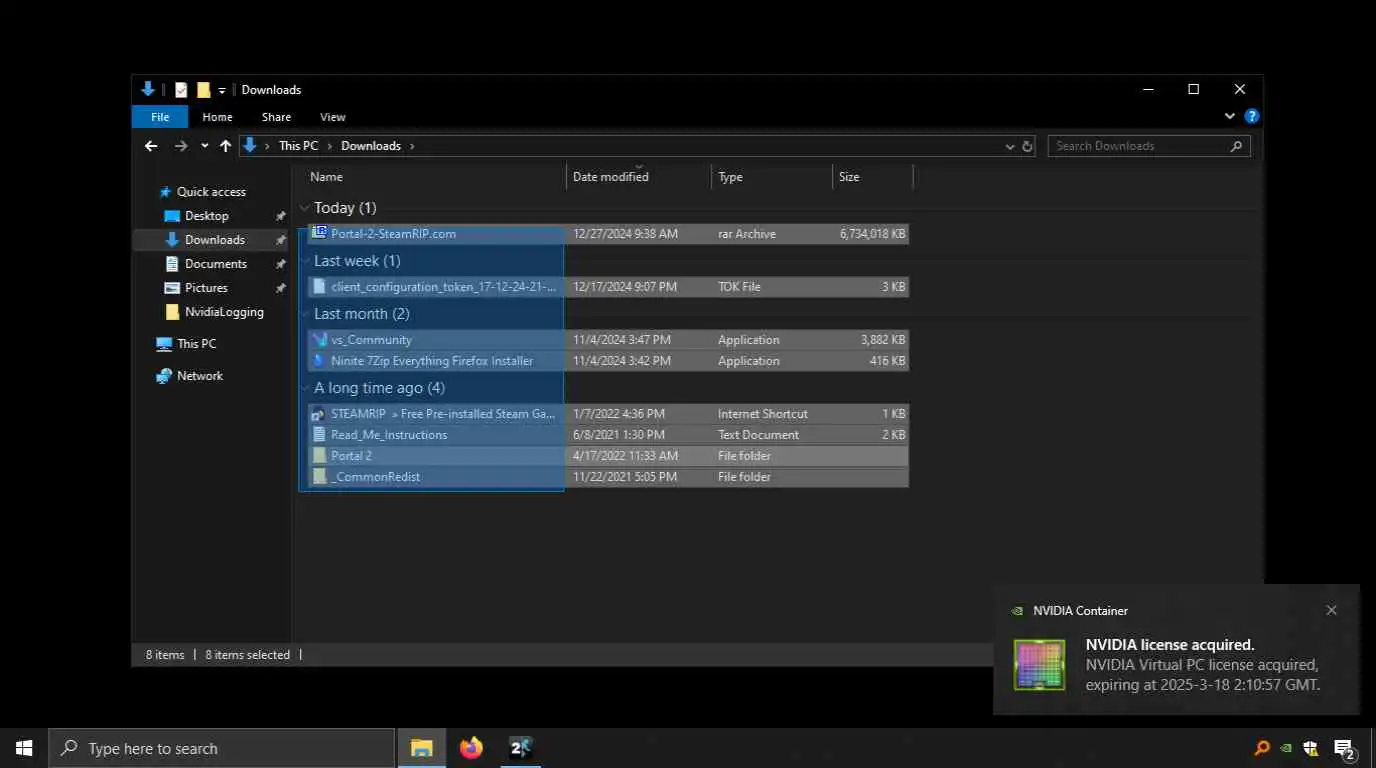Screen dimensions: 1376x768
Task: Click the Forward navigation arrow
Action: [181, 146]
